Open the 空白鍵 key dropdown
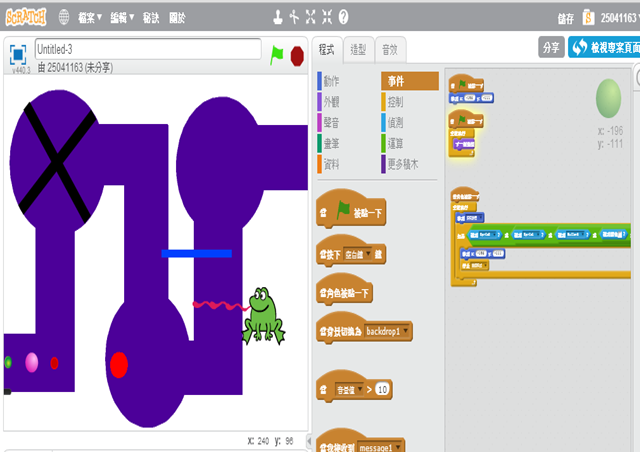 tap(358, 254)
